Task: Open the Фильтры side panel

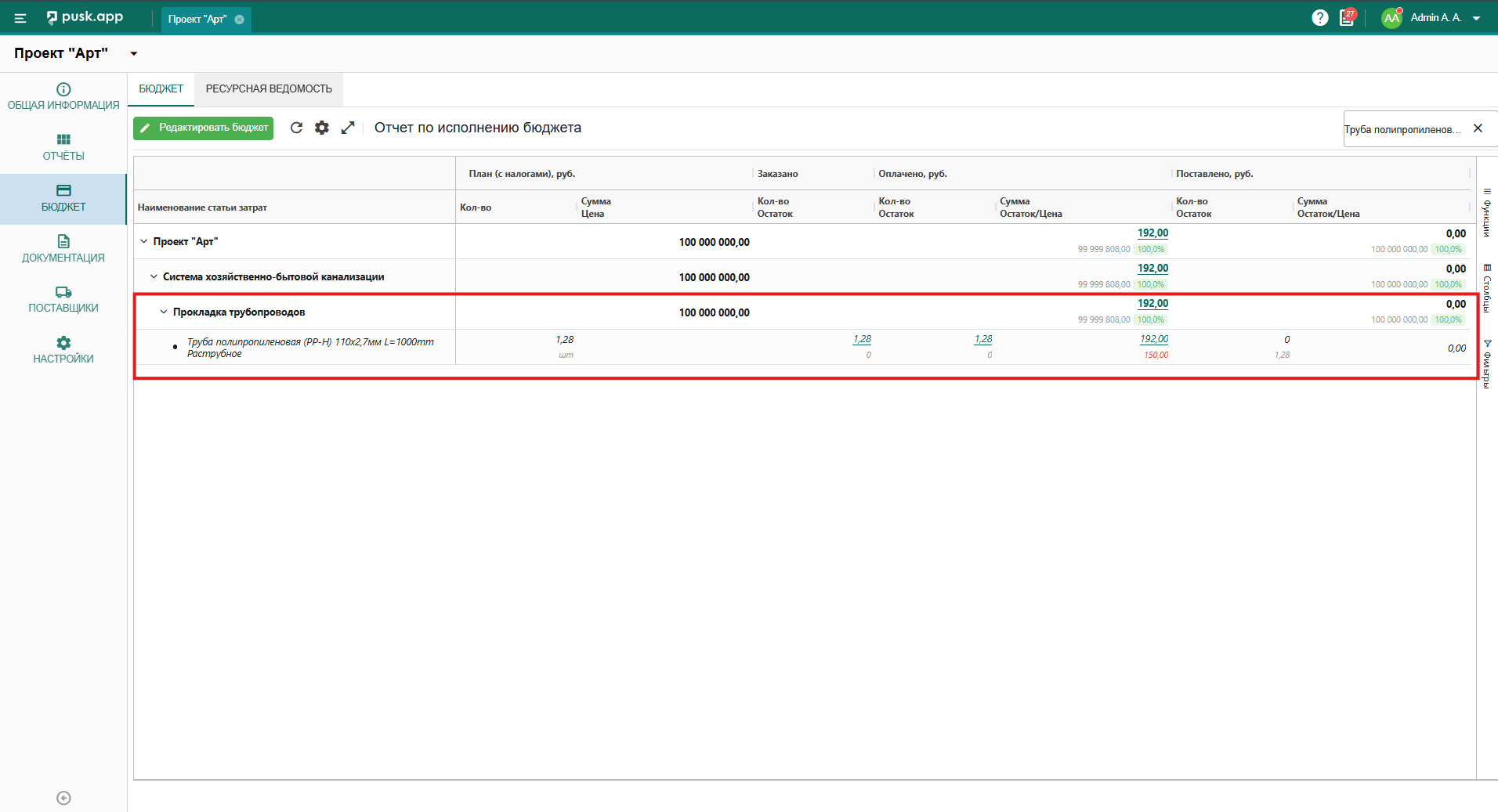Action: coord(1487,364)
